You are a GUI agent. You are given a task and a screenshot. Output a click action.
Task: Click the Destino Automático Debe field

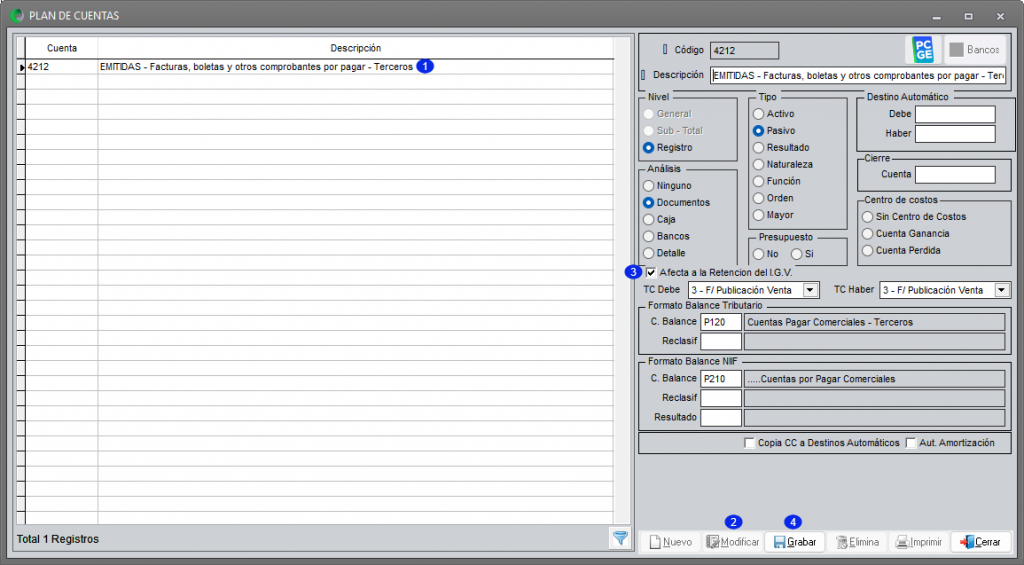(955, 114)
